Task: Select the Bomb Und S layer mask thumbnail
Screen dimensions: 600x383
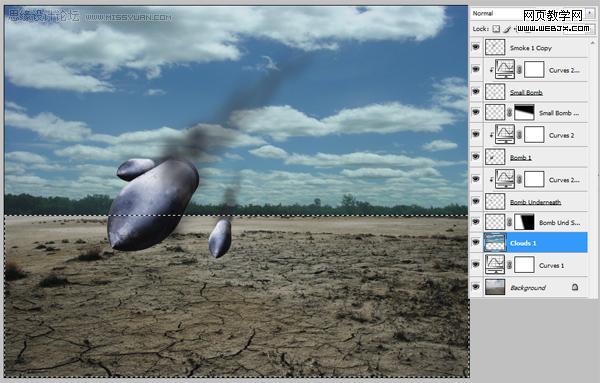Action: [524, 222]
